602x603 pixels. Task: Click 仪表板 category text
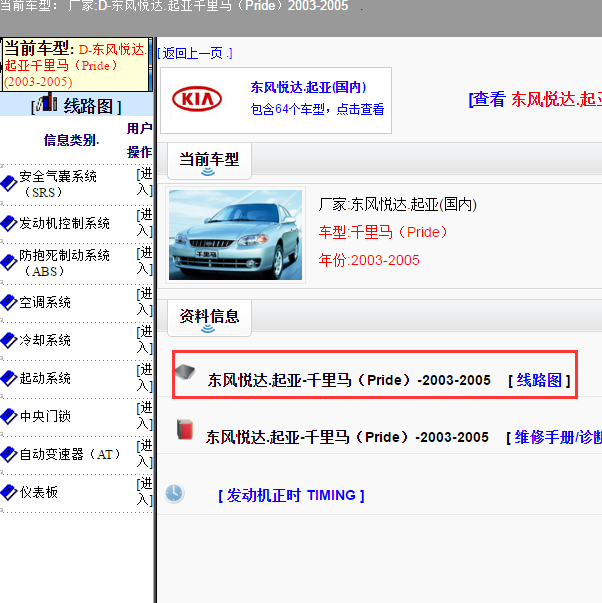tap(39, 492)
